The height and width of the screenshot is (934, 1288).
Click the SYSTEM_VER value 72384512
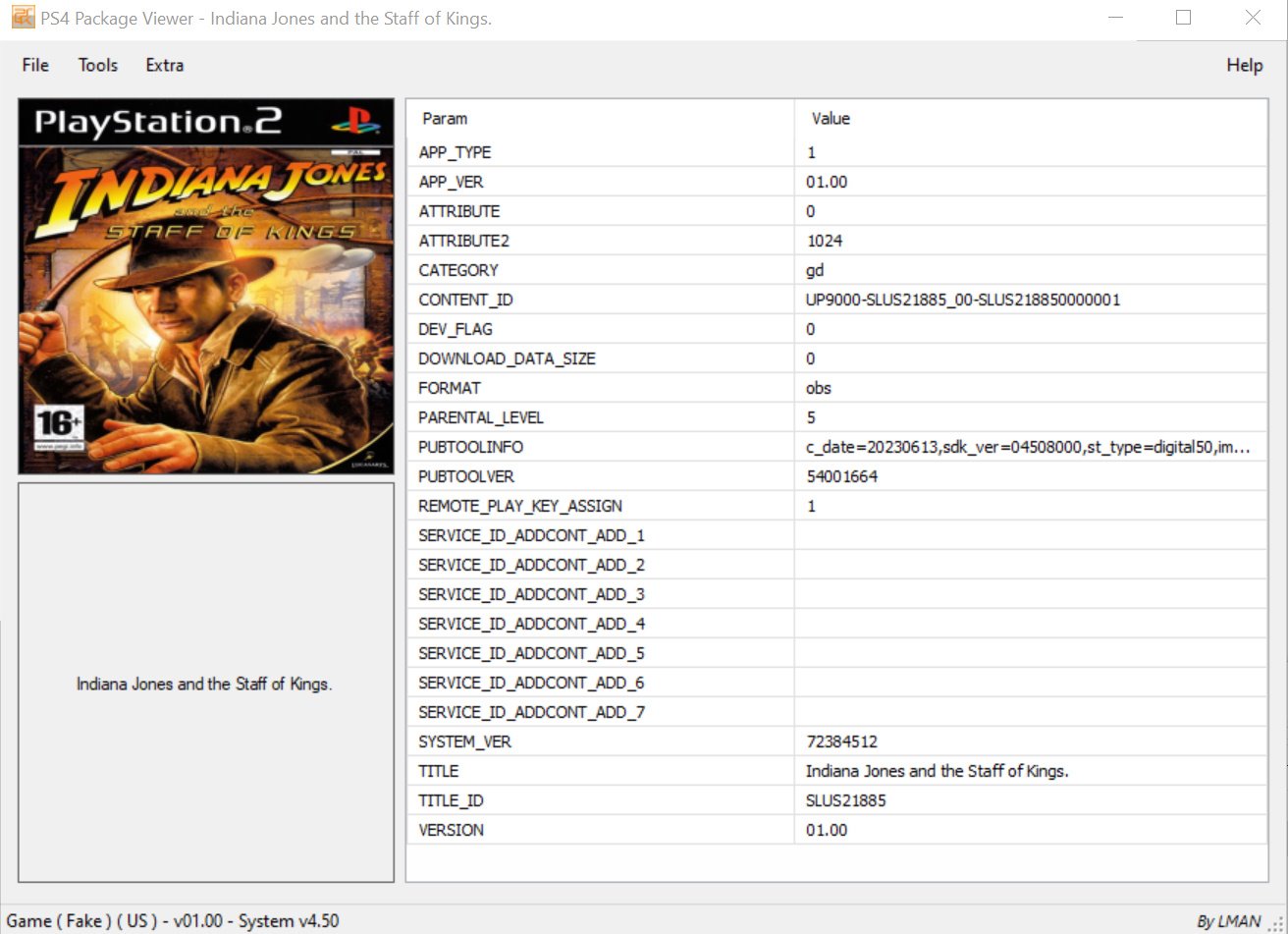pos(841,742)
